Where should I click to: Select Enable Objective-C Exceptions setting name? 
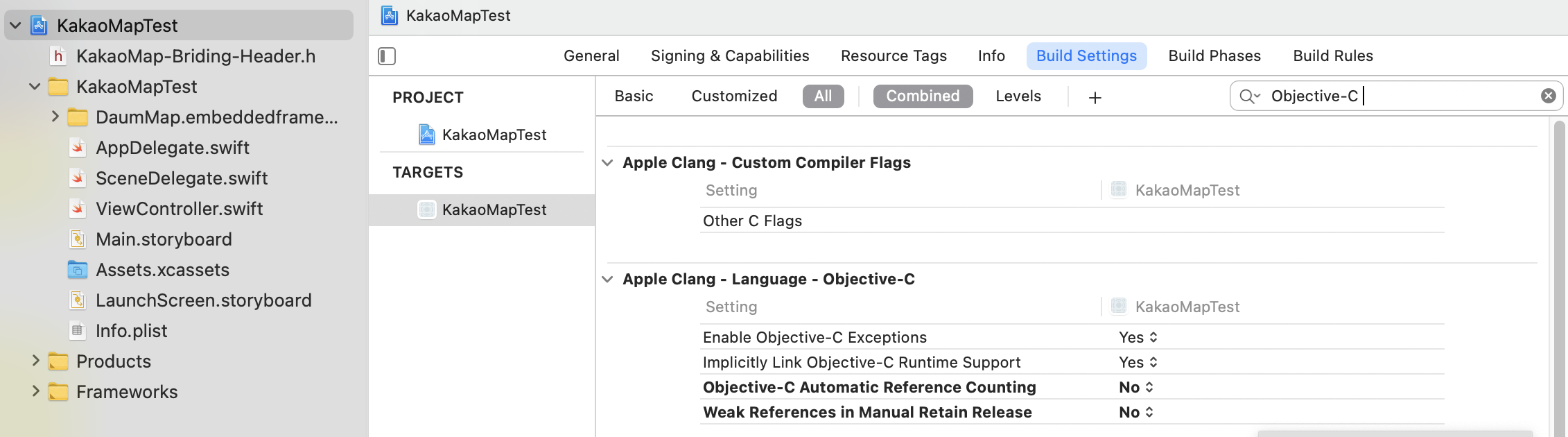click(815, 337)
